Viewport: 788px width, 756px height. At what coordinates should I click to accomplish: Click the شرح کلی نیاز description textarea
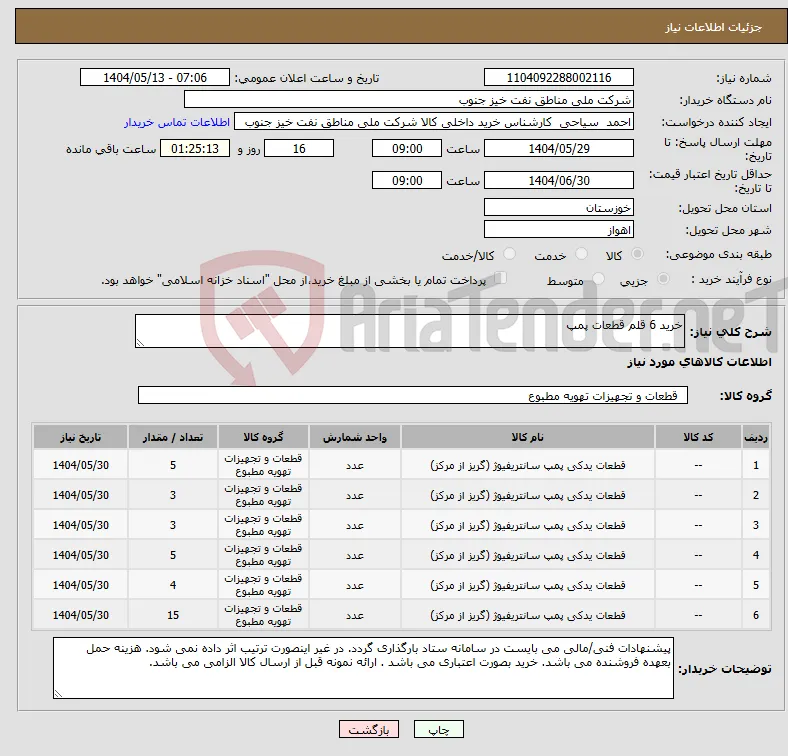[410, 331]
